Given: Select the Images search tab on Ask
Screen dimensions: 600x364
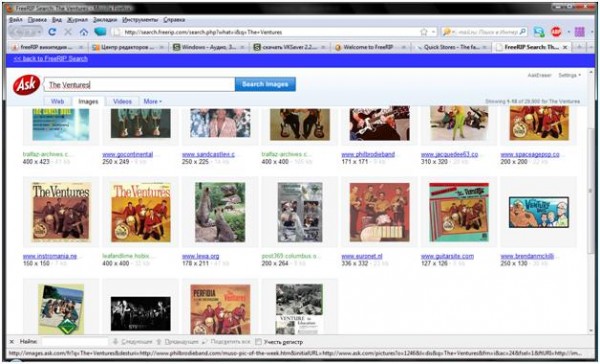Looking at the screenshot, I should (88, 101).
